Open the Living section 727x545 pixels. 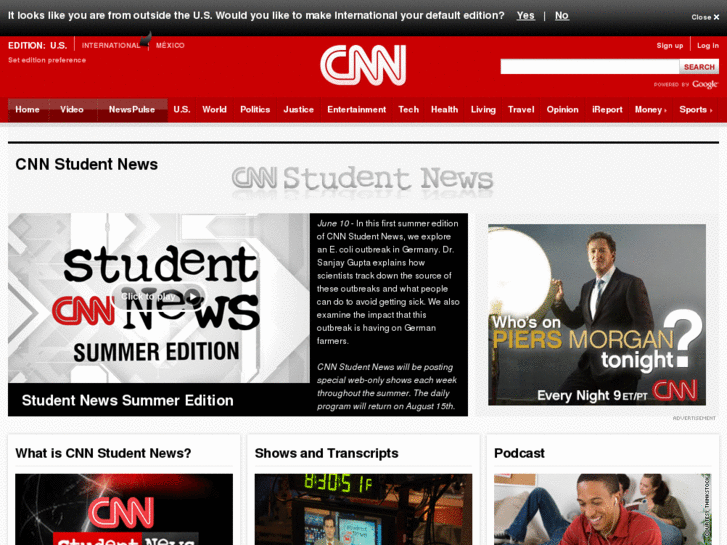483,110
